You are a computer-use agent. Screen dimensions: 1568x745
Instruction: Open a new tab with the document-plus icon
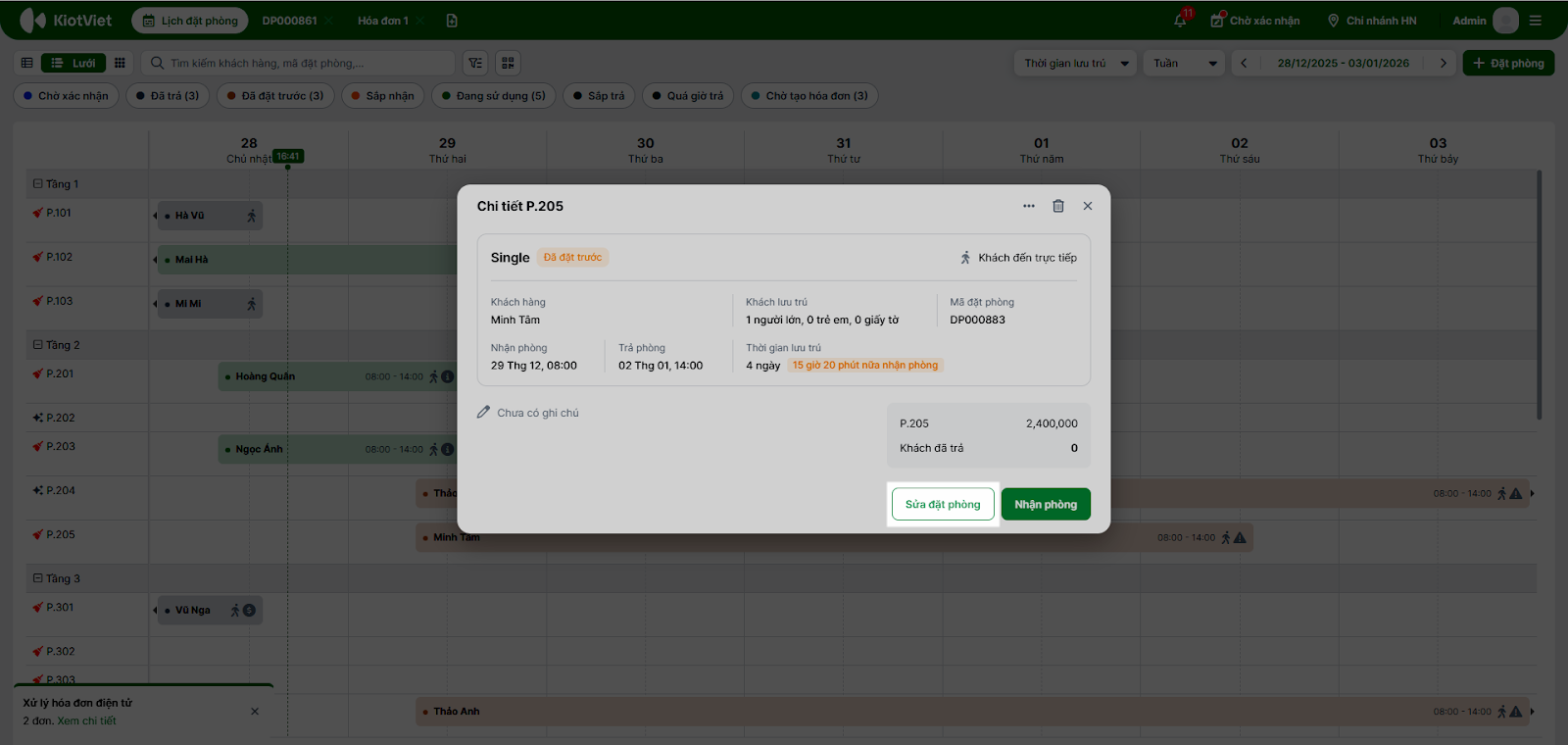[x=452, y=21]
